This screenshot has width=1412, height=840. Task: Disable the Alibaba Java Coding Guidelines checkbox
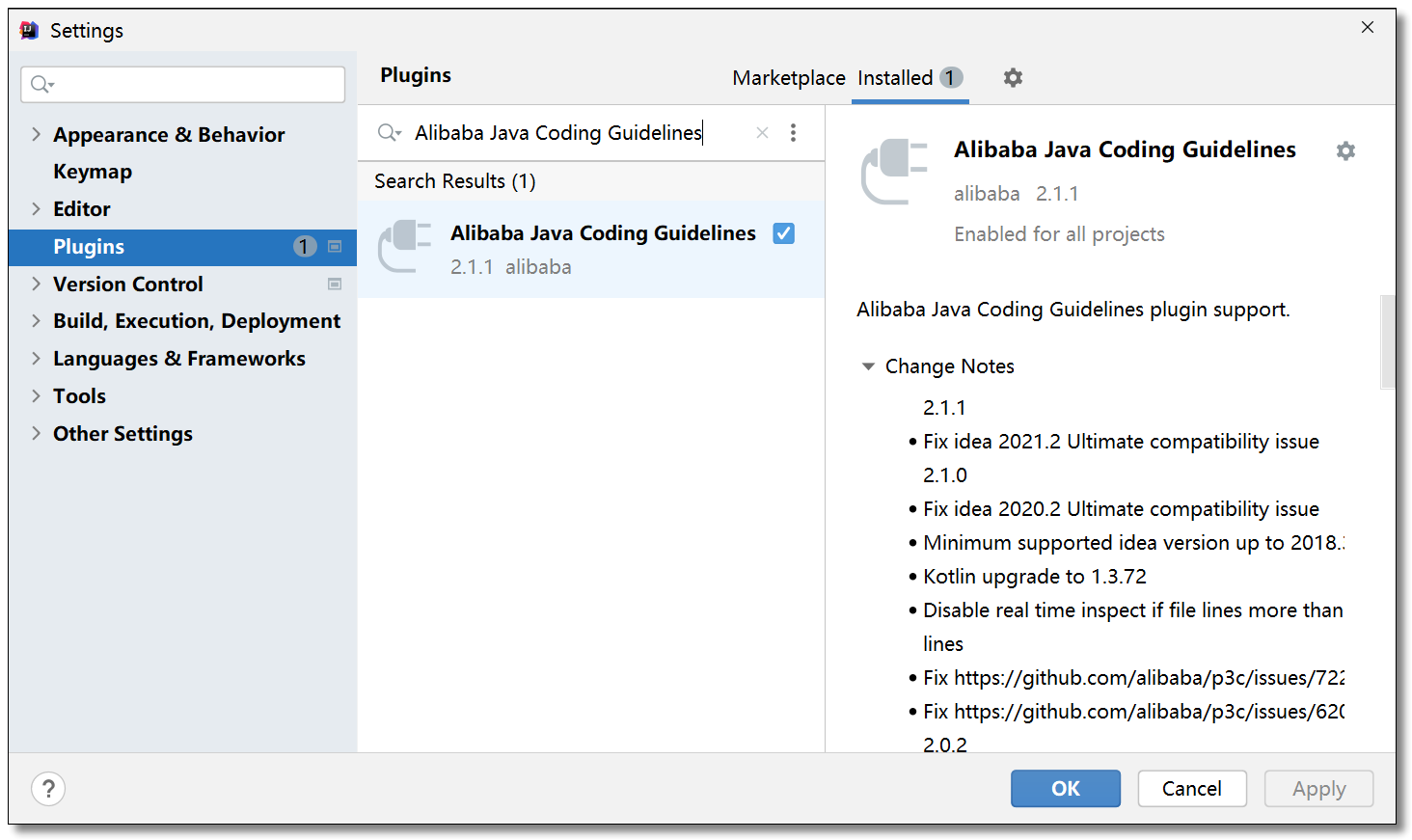[x=784, y=233]
